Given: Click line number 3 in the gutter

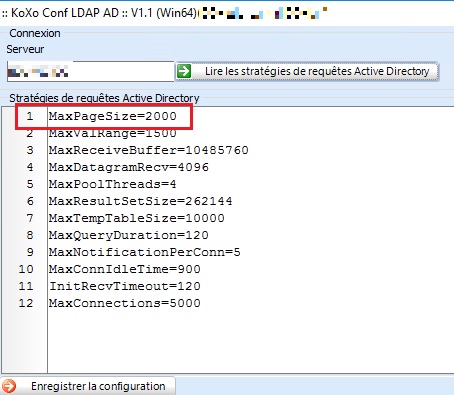Looking at the screenshot, I should (30, 150).
